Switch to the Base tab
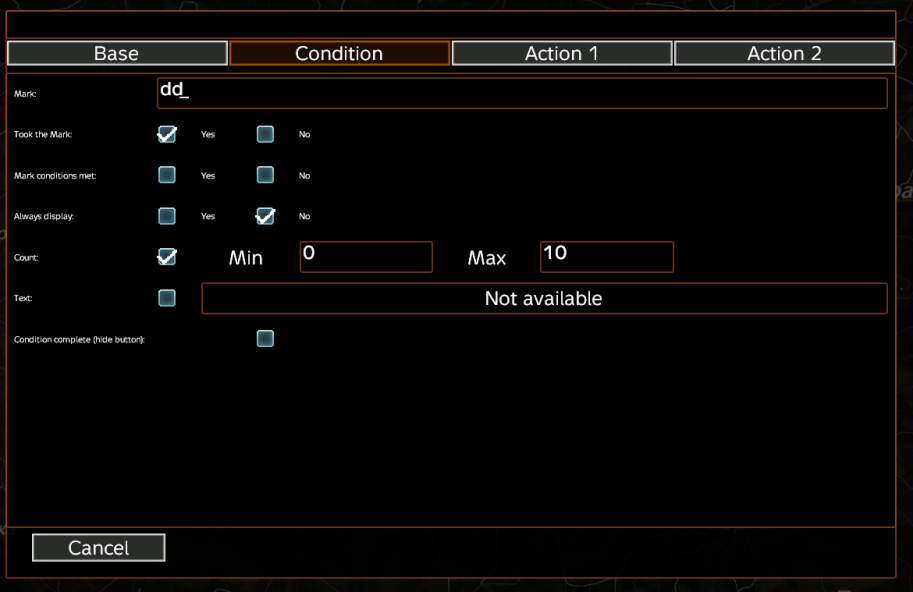 pos(117,53)
